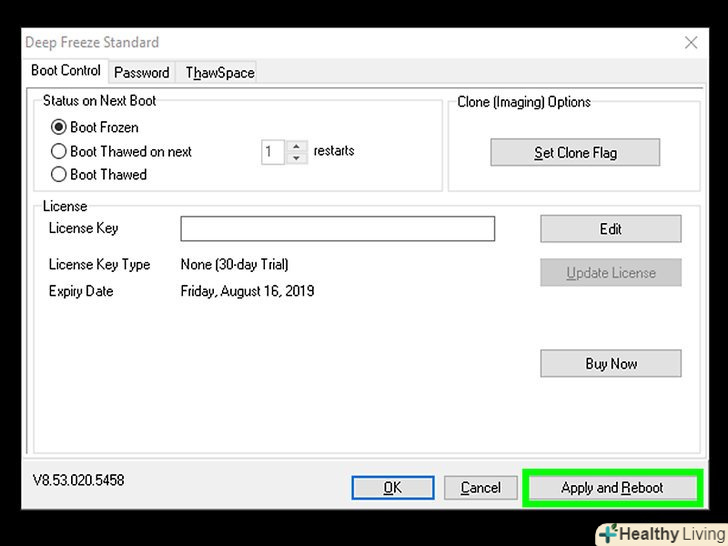The width and height of the screenshot is (728, 546).
Task: Click Apply and Reboot
Action: 612,488
